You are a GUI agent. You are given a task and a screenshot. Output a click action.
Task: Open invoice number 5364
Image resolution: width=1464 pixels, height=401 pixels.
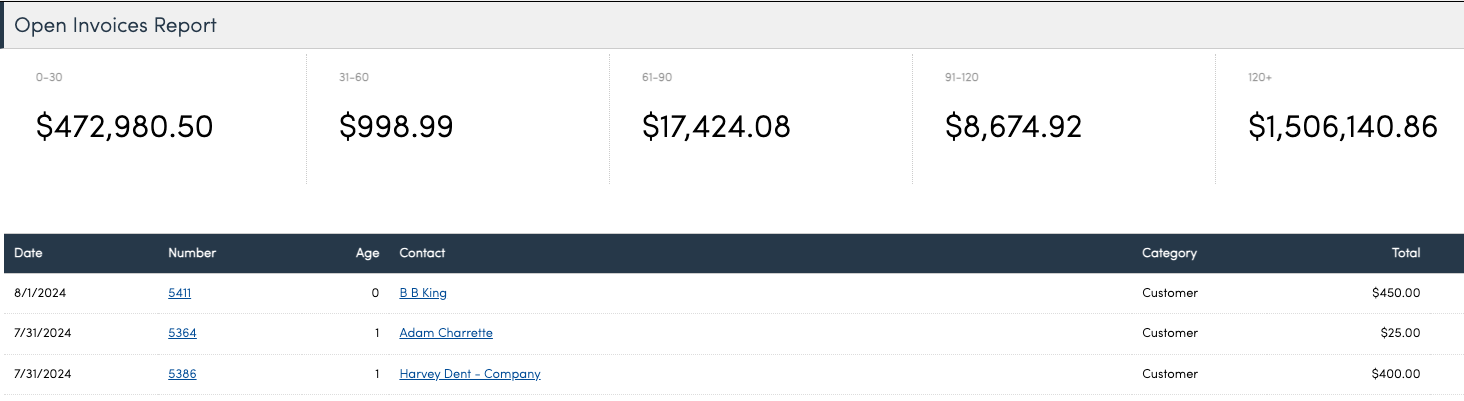pyautogui.click(x=182, y=333)
